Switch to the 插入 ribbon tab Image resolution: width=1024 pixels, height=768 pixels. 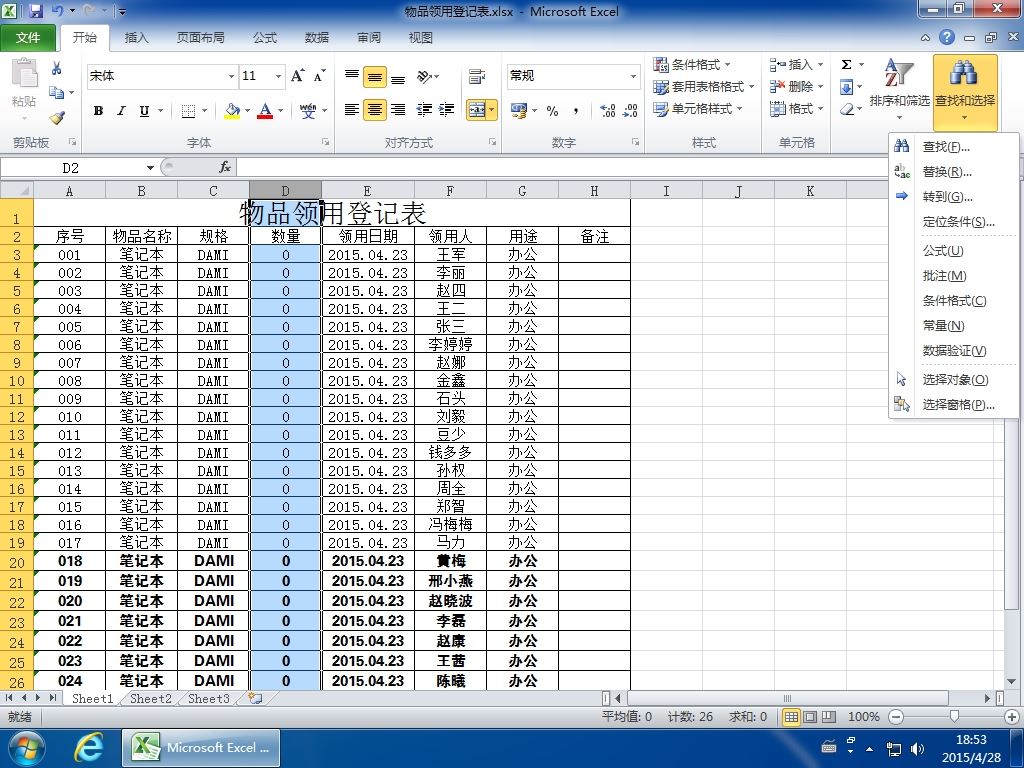point(136,38)
